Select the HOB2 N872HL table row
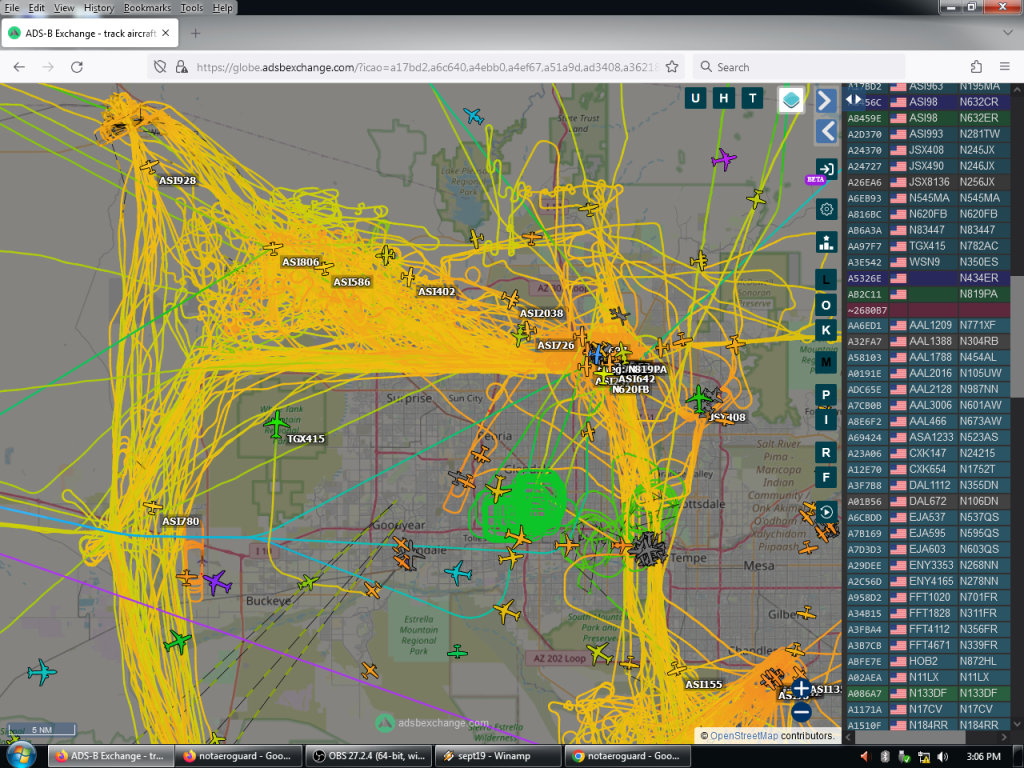This screenshot has height=768, width=1024. pyautogui.click(x=927, y=661)
